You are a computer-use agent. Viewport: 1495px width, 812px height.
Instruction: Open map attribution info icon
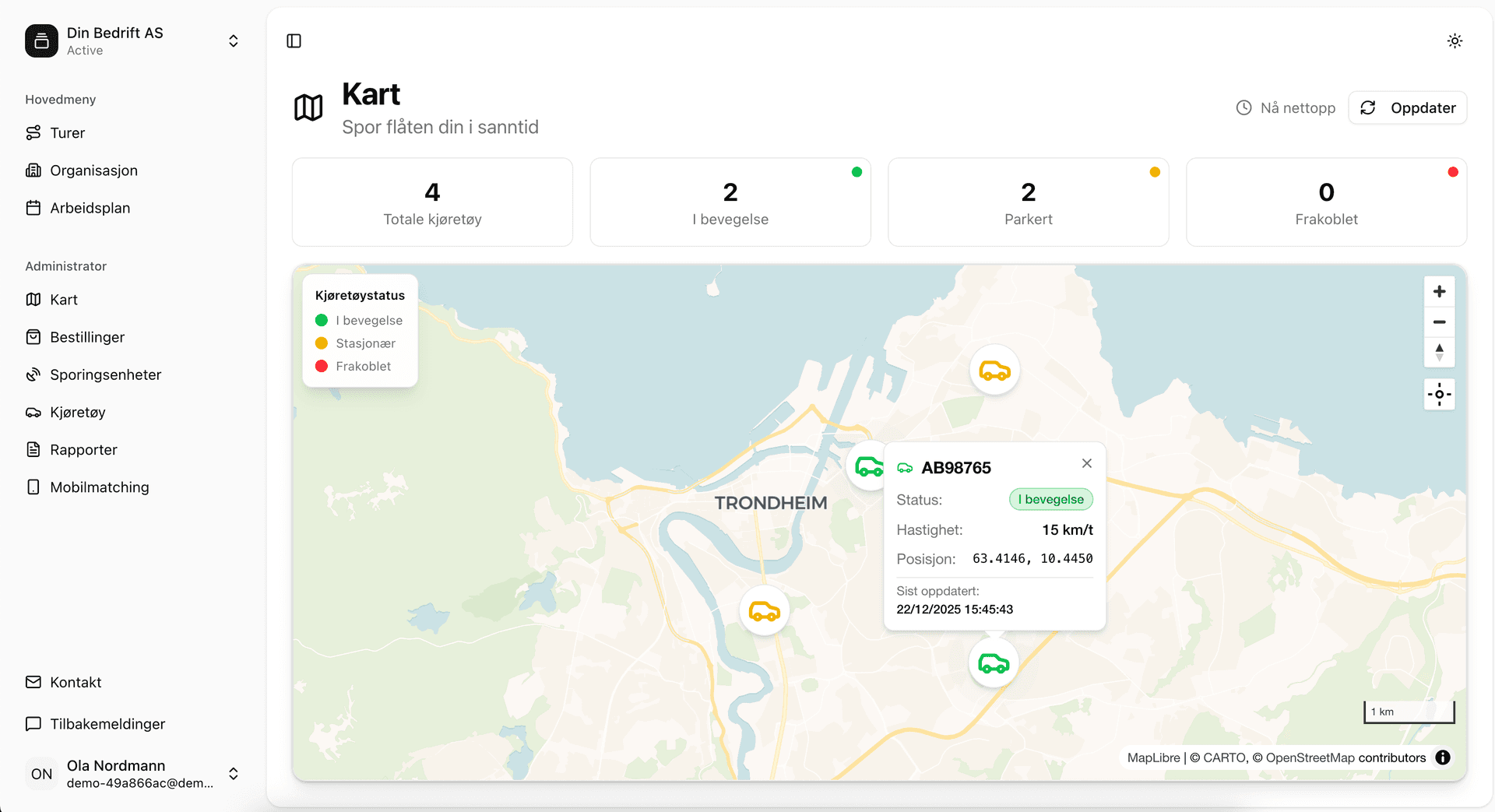tap(1443, 758)
